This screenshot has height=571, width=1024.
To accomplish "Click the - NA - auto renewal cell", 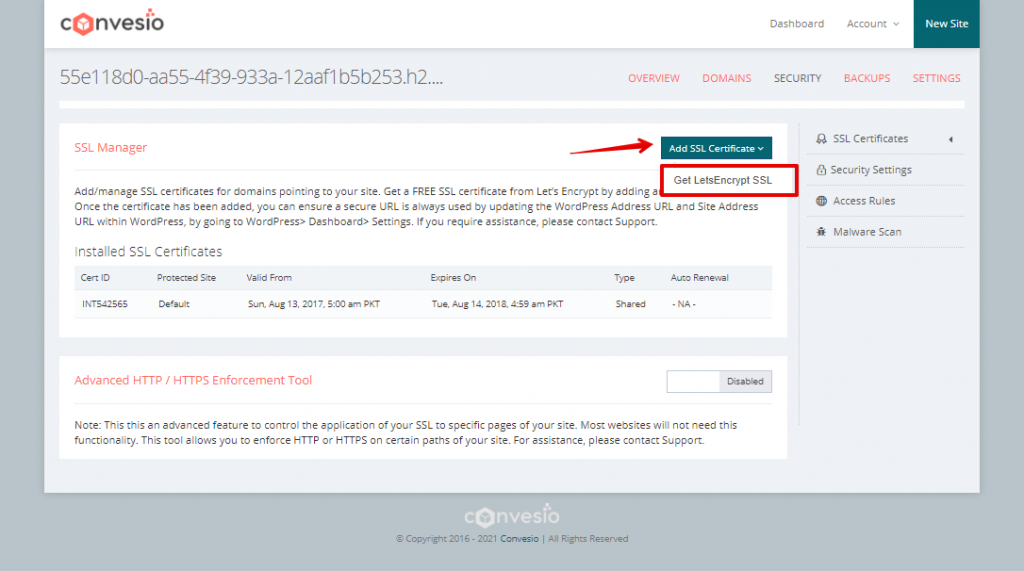I will [x=684, y=304].
